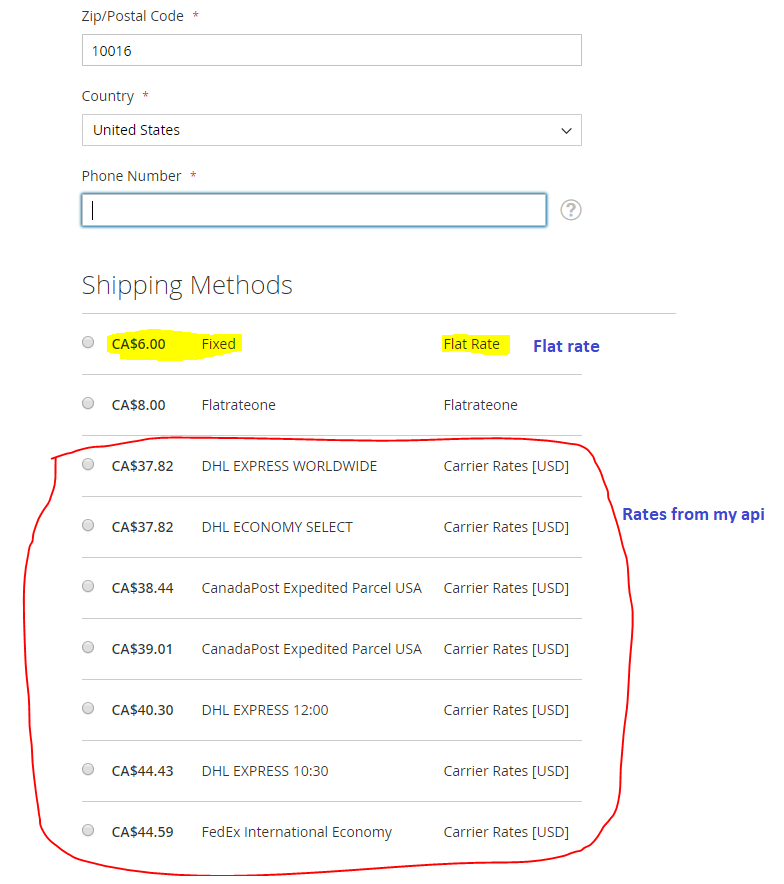Click the CA$44.43 price text
The height and width of the screenshot is (884, 784).
142,771
